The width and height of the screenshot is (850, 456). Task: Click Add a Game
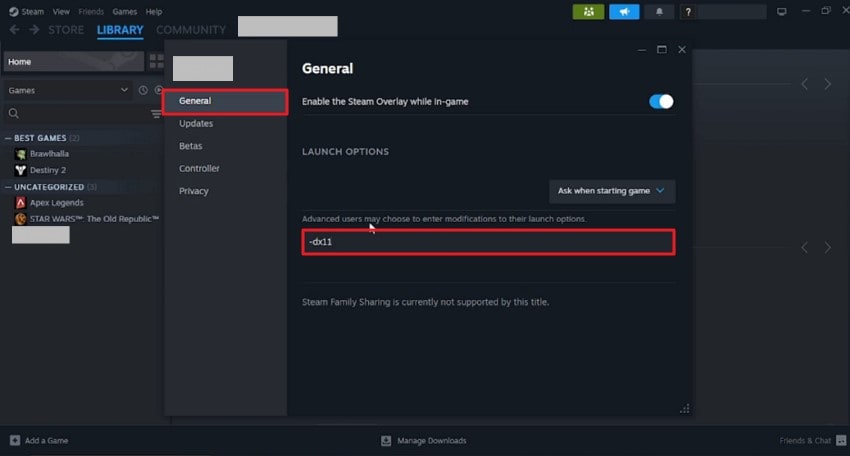(47, 441)
